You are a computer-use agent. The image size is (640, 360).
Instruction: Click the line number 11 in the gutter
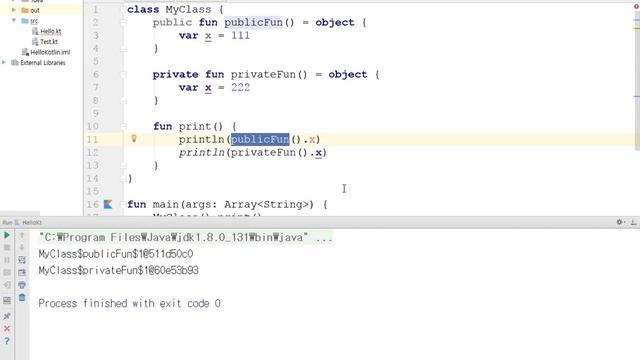[x=93, y=139]
